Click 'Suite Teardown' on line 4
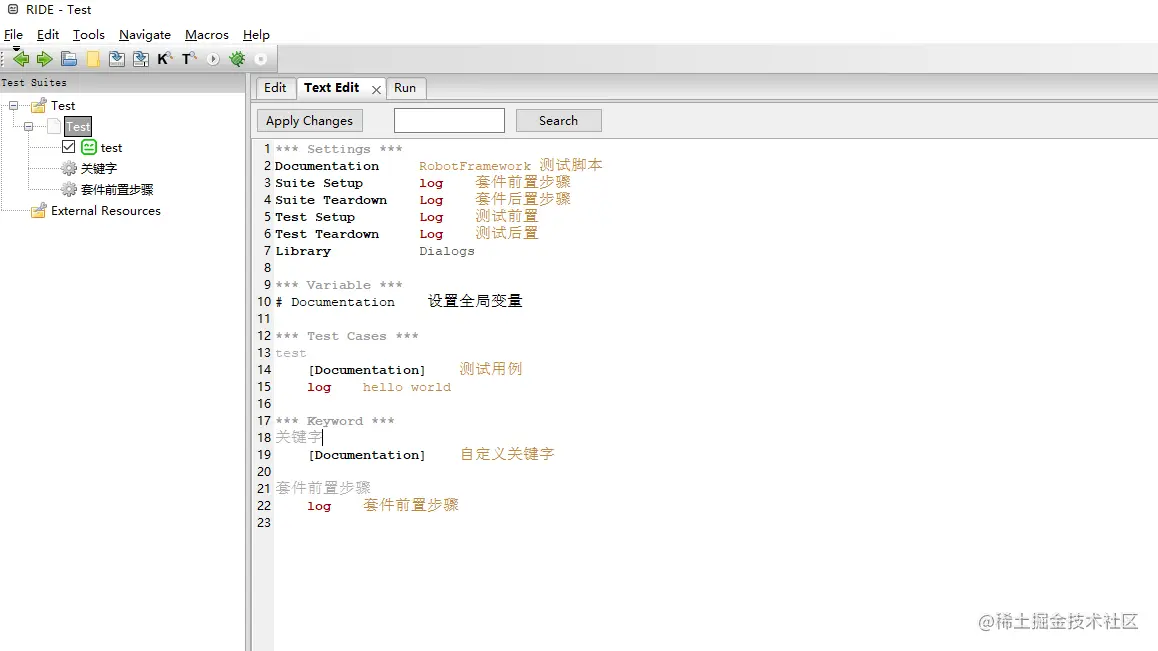 pyautogui.click(x=331, y=200)
